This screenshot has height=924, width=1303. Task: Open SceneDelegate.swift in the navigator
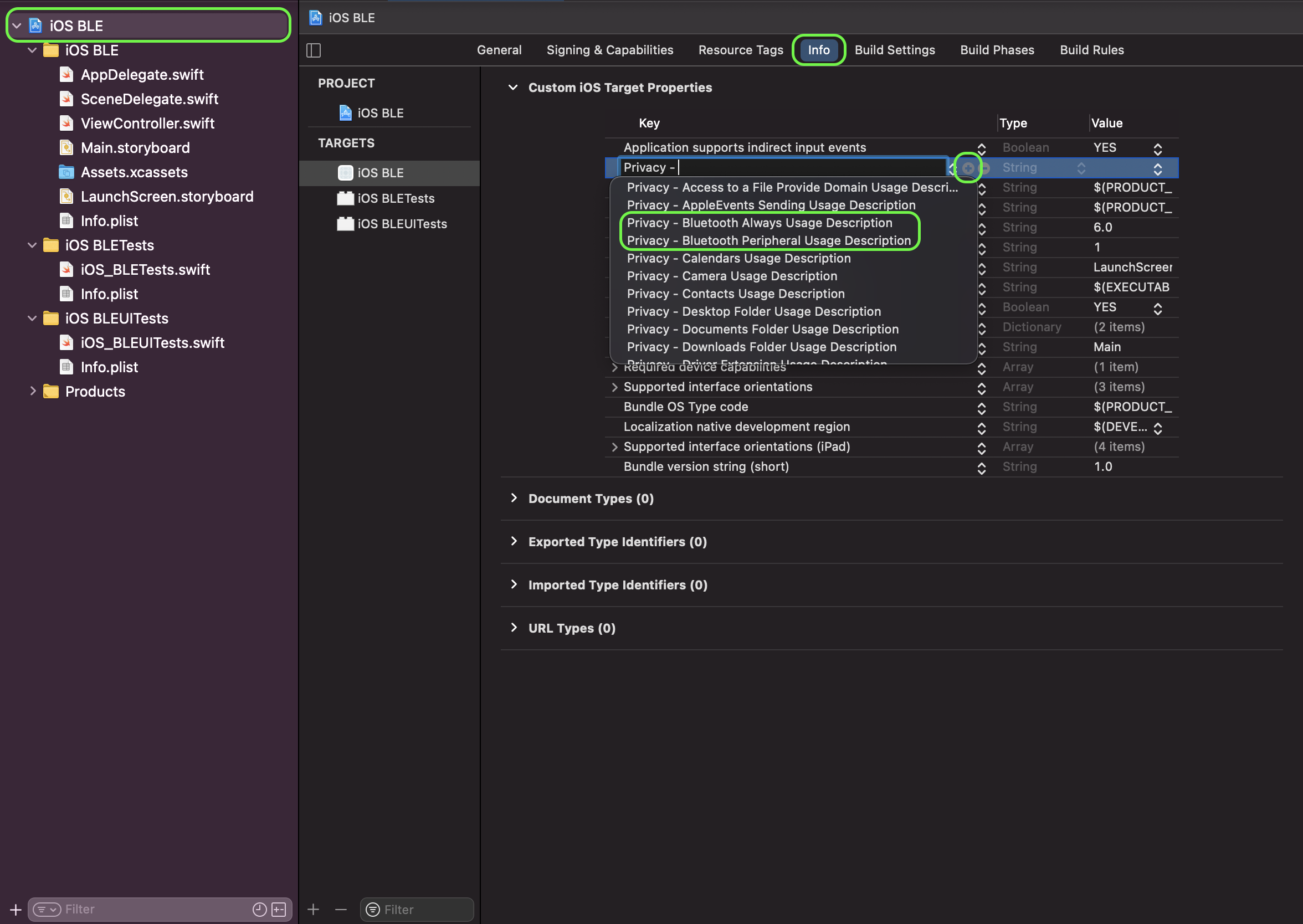(149, 99)
